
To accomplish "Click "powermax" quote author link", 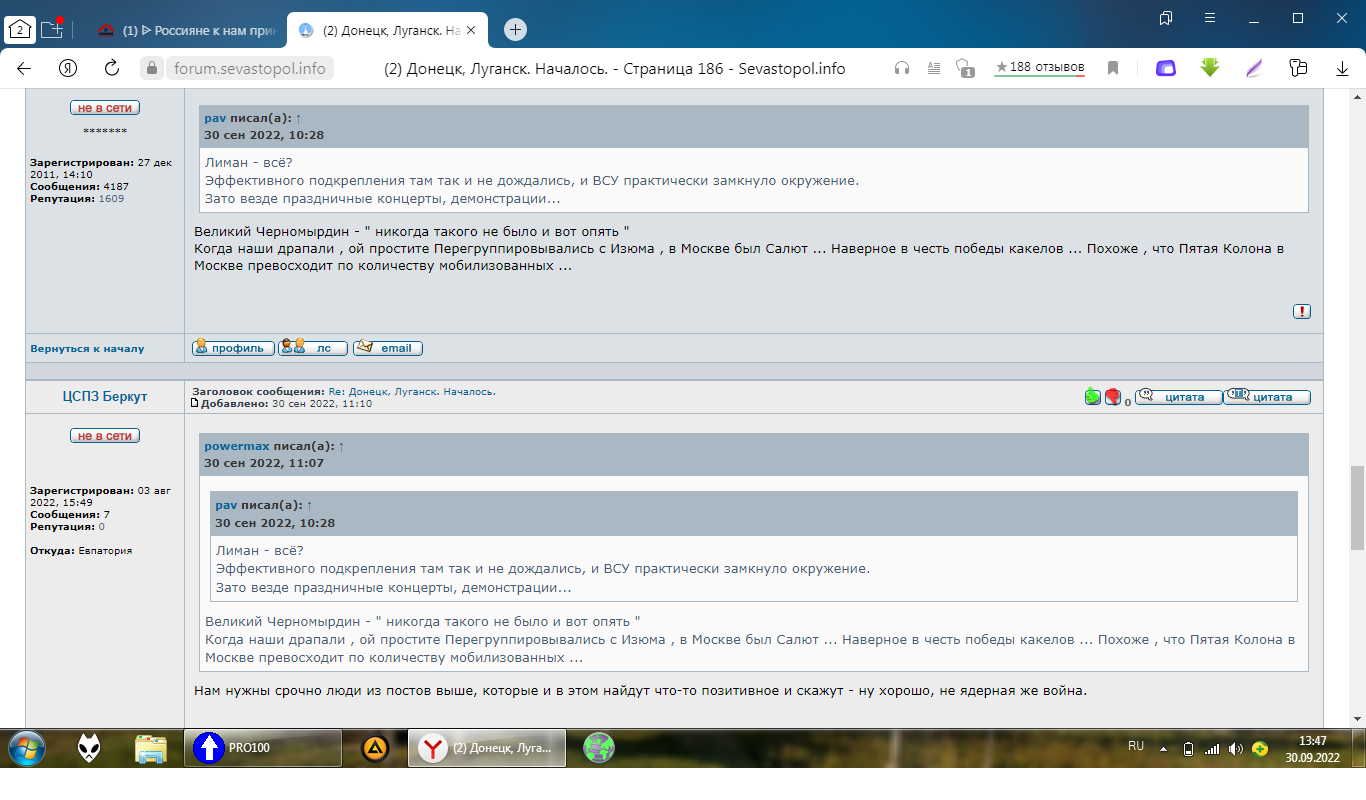I will point(237,446).
